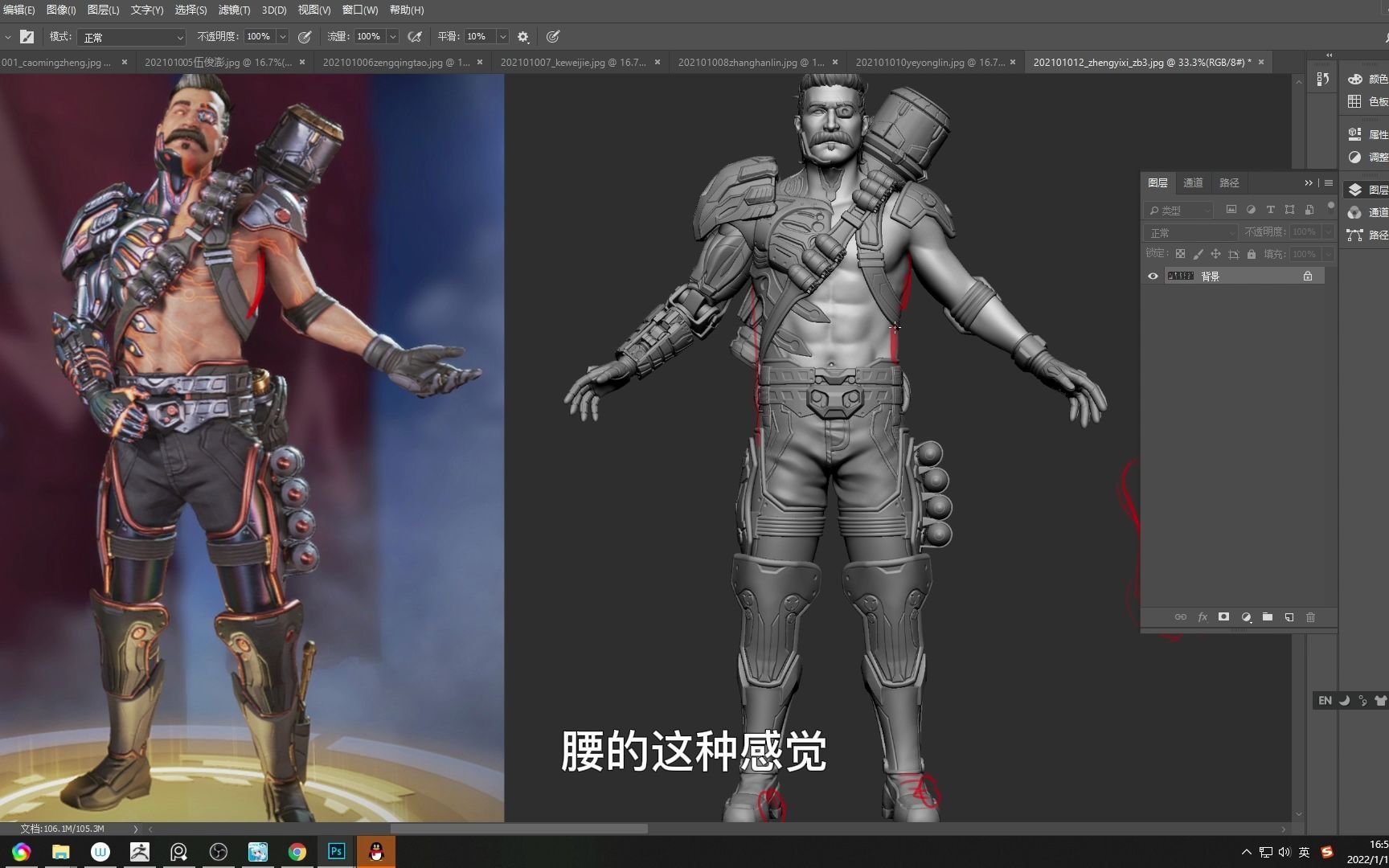Click the link layers icon

click(x=1181, y=616)
